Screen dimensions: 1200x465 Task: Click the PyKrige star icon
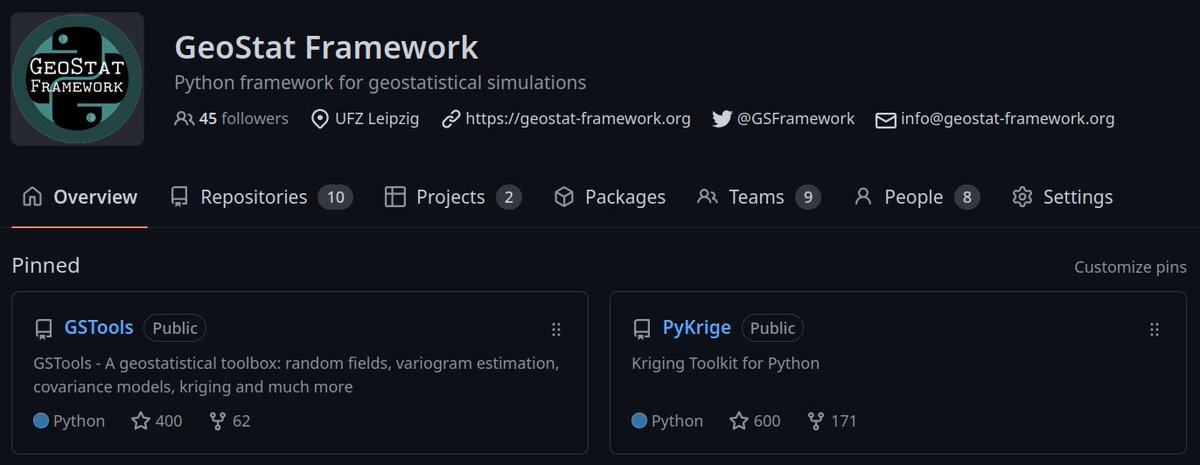pyautogui.click(x=739, y=421)
